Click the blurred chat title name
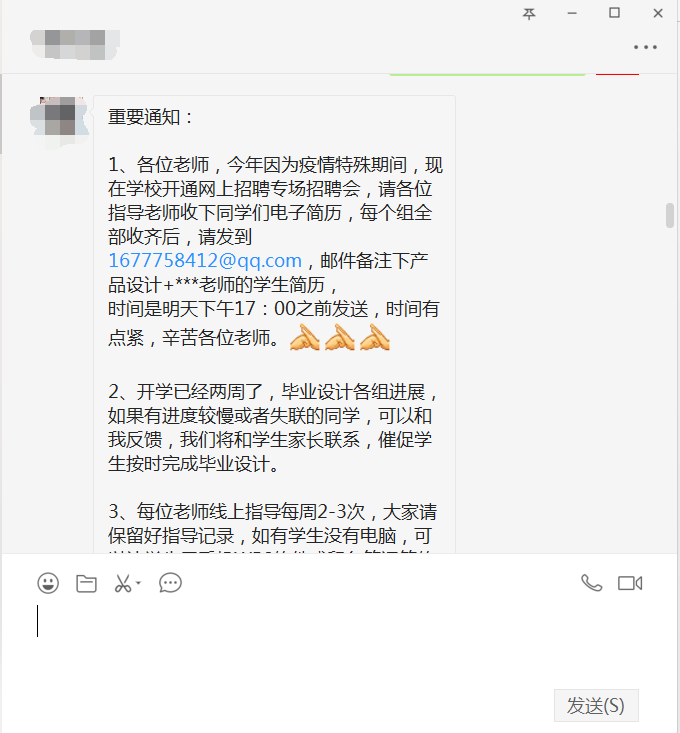680x733 pixels. point(75,44)
